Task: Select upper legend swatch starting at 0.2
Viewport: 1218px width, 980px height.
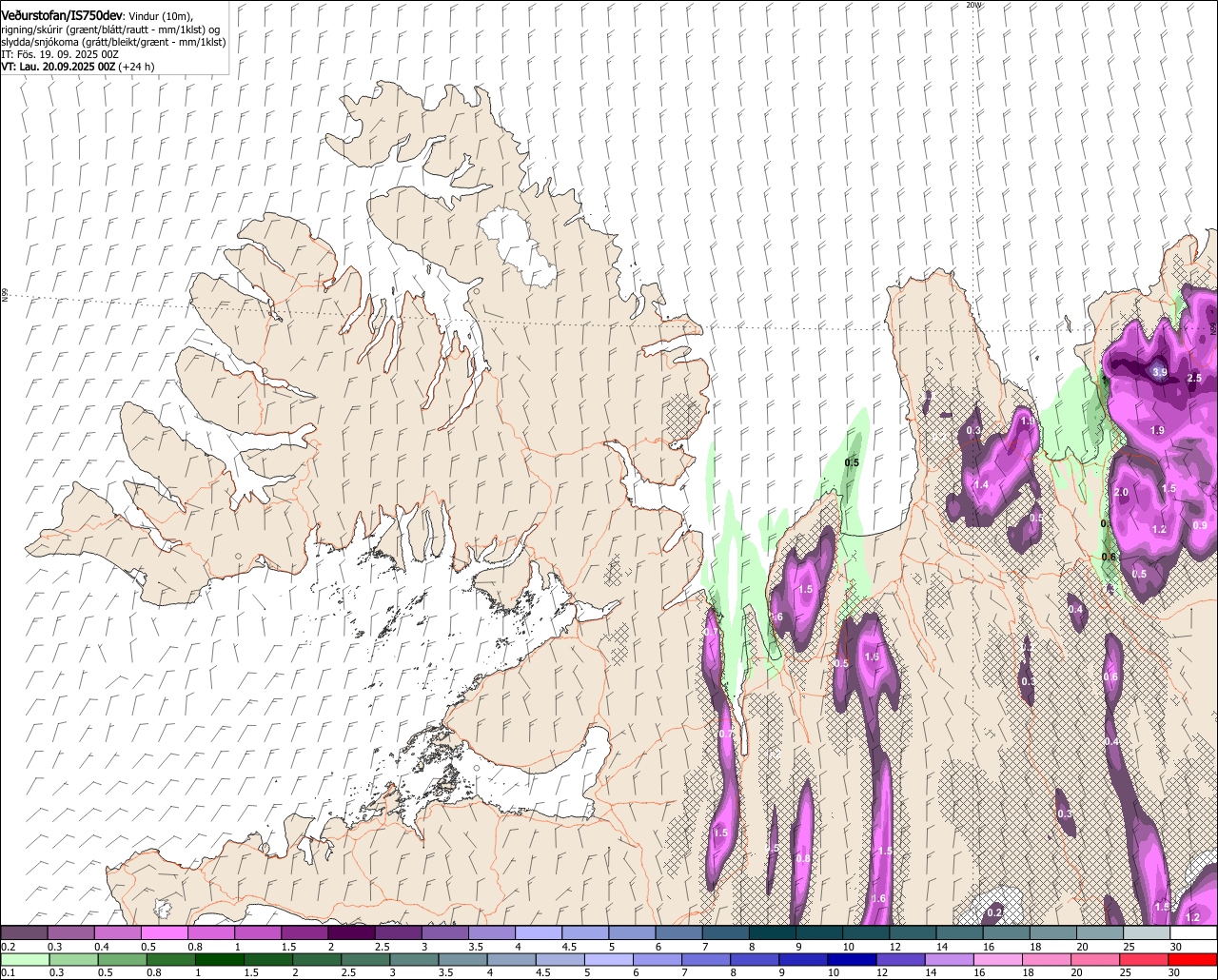Action: click(x=24, y=932)
